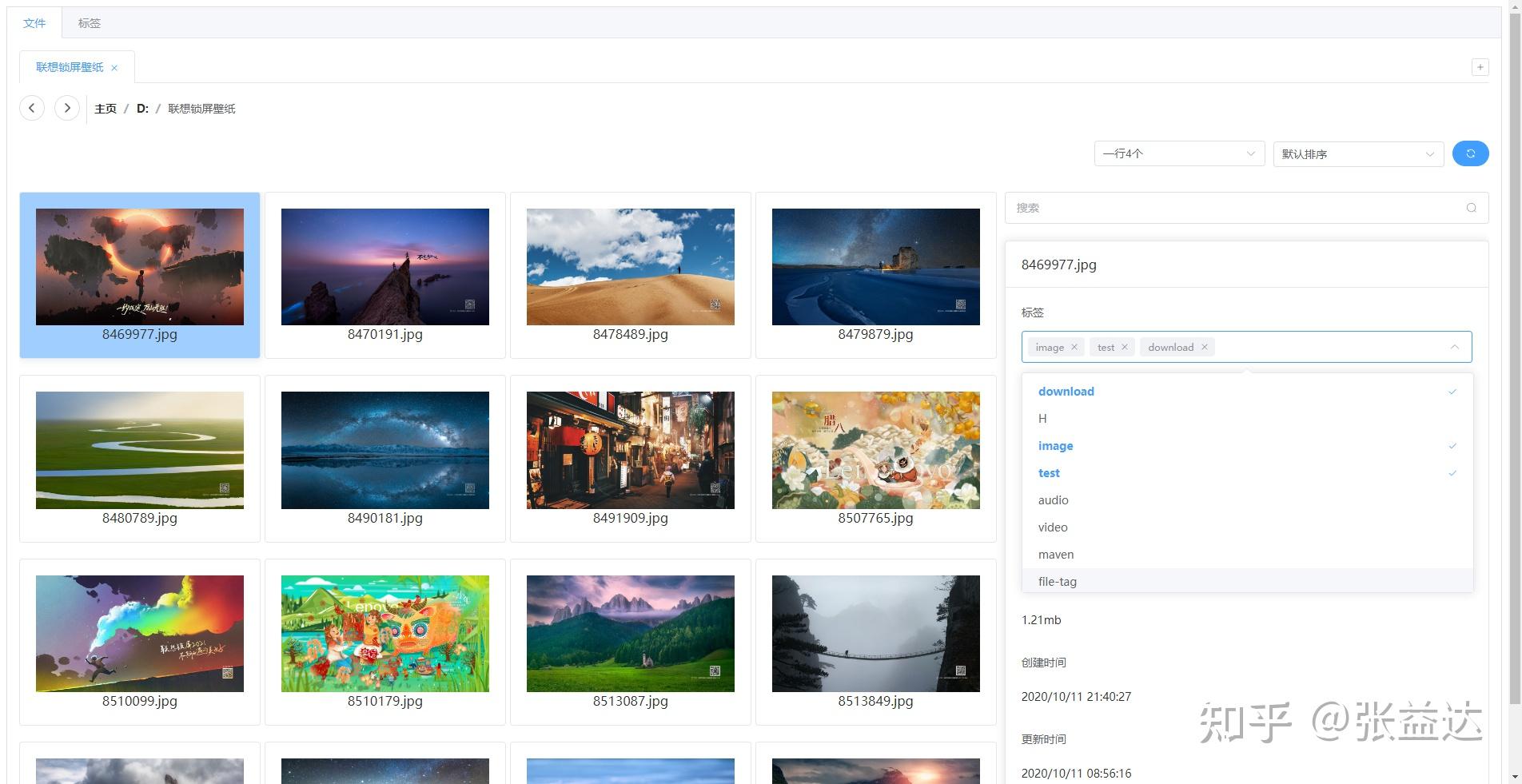Click the scrollbar down arrow
Viewport: 1522px width, 784px height.
(1515, 776)
